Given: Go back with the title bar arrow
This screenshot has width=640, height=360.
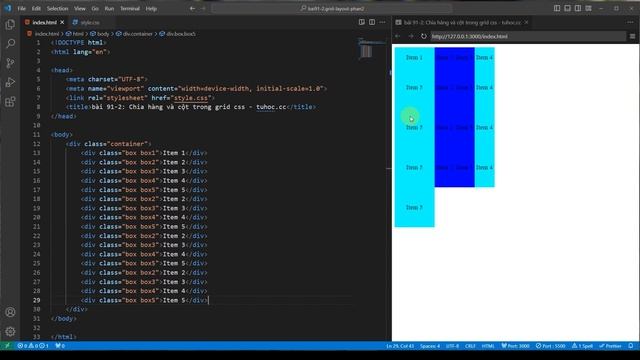Looking at the screenshot, I should [x=192, y=8].
